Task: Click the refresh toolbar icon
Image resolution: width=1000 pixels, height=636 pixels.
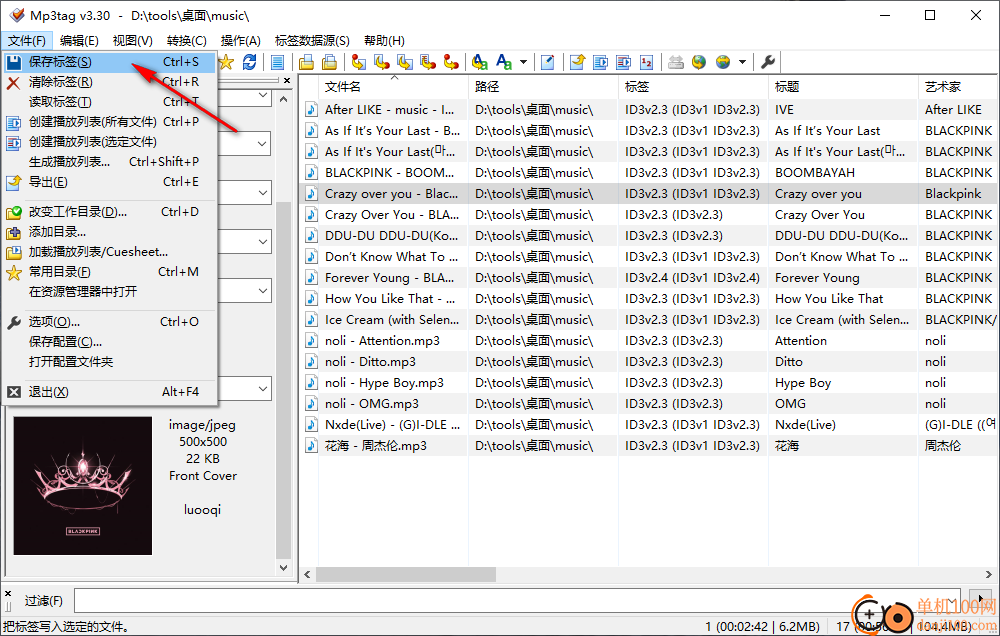Action: click(249, 62)
